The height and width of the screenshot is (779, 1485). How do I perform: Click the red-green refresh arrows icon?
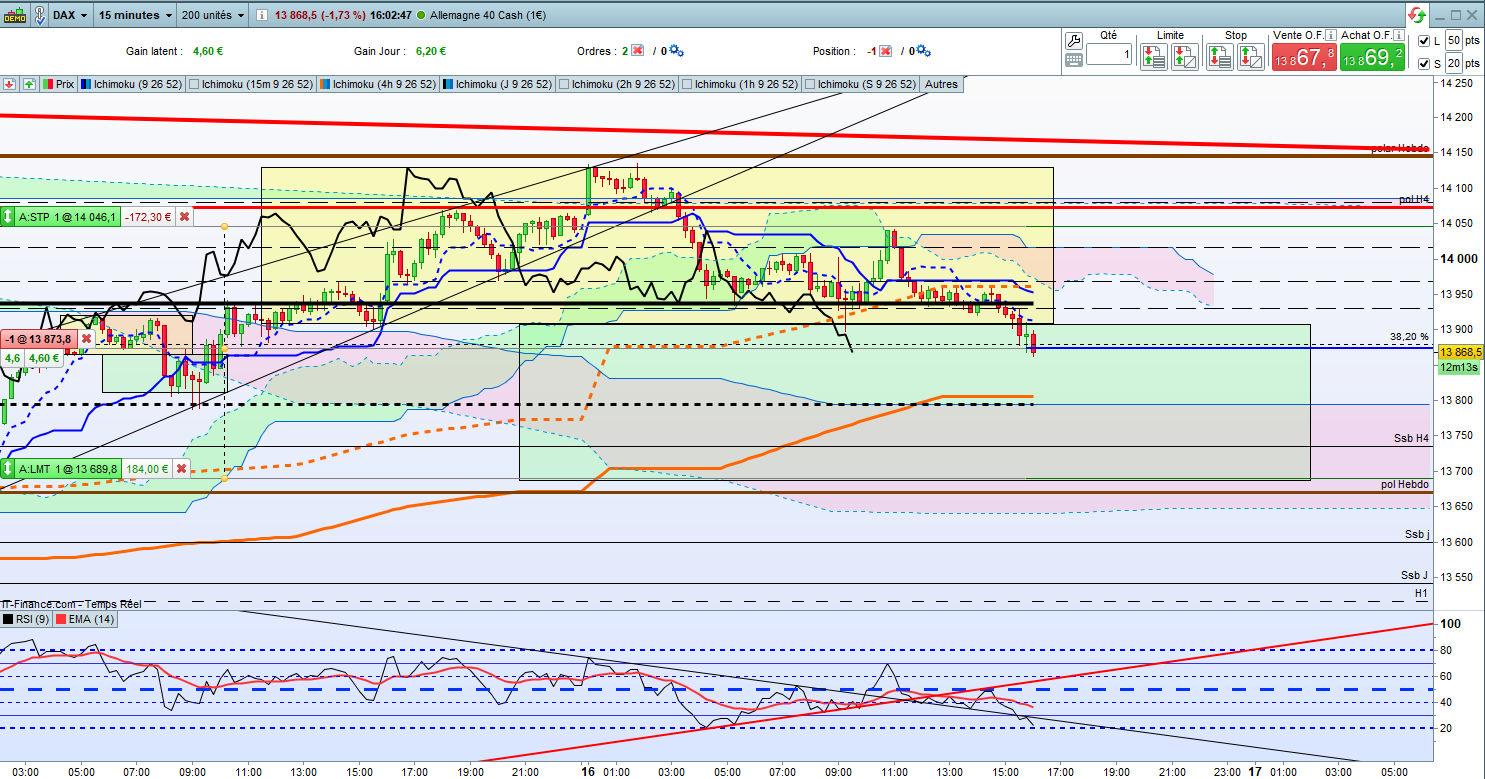1418,15
